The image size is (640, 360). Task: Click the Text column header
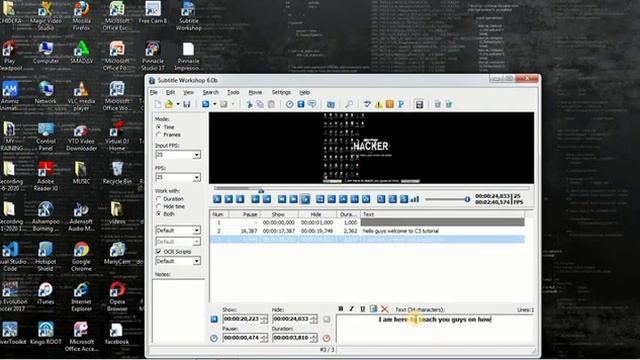pyautogui.click(x=442, y=214)
